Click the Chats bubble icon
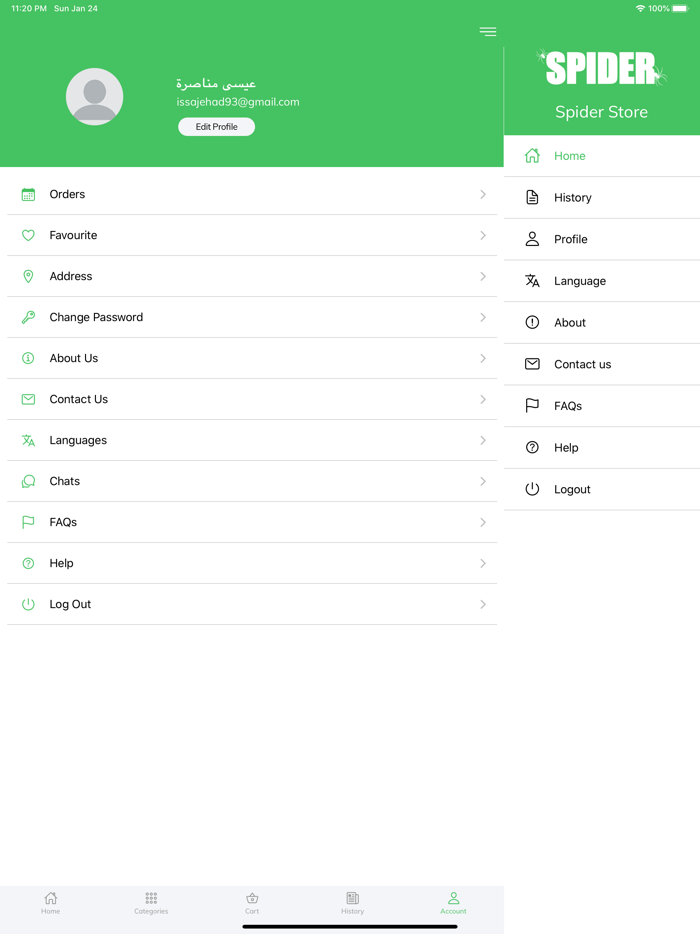The height and width of the screenshot is (934, 700). (28, 481)
